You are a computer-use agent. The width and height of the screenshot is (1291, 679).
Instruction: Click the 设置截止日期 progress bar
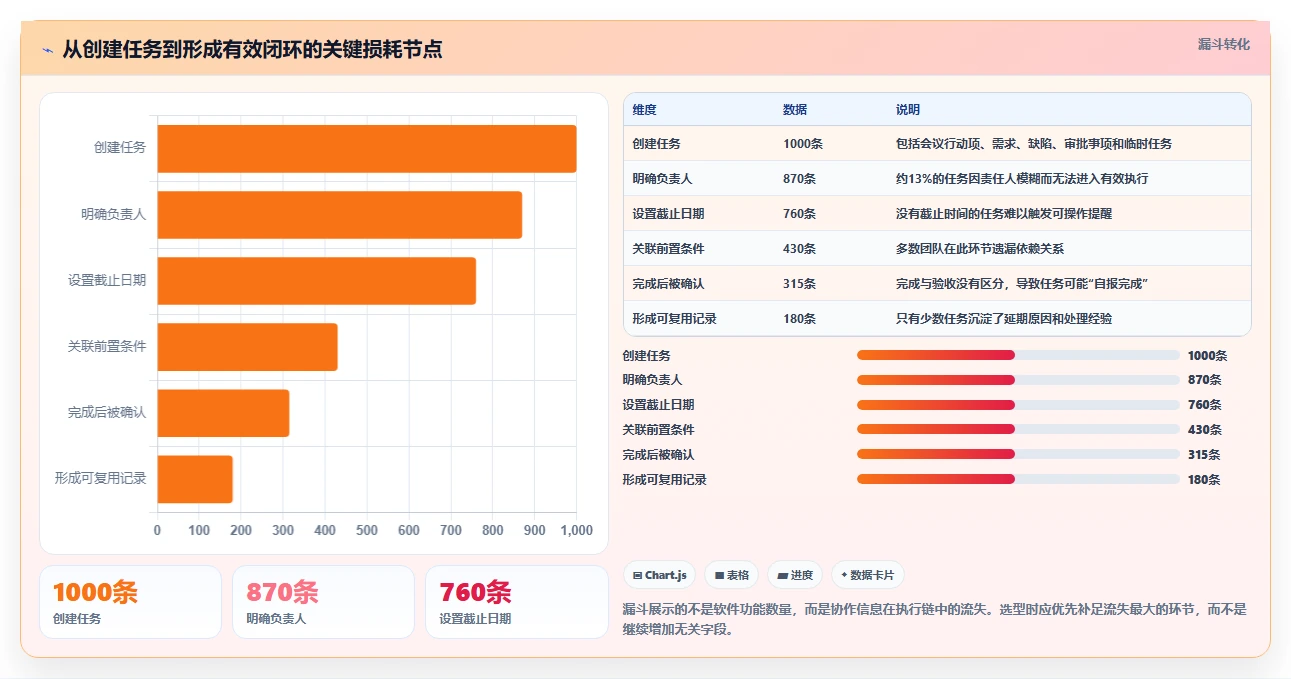pyautogui.click(x=1018, y=405)
